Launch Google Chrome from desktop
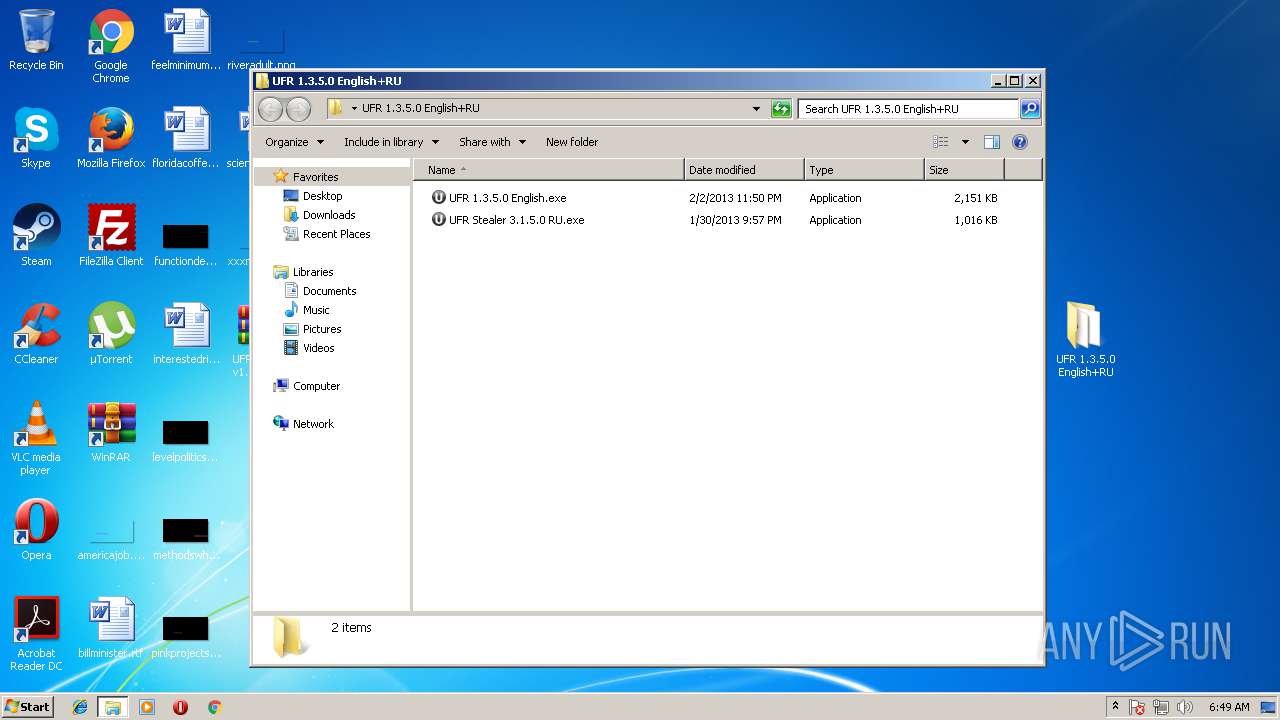 point(111,46)
